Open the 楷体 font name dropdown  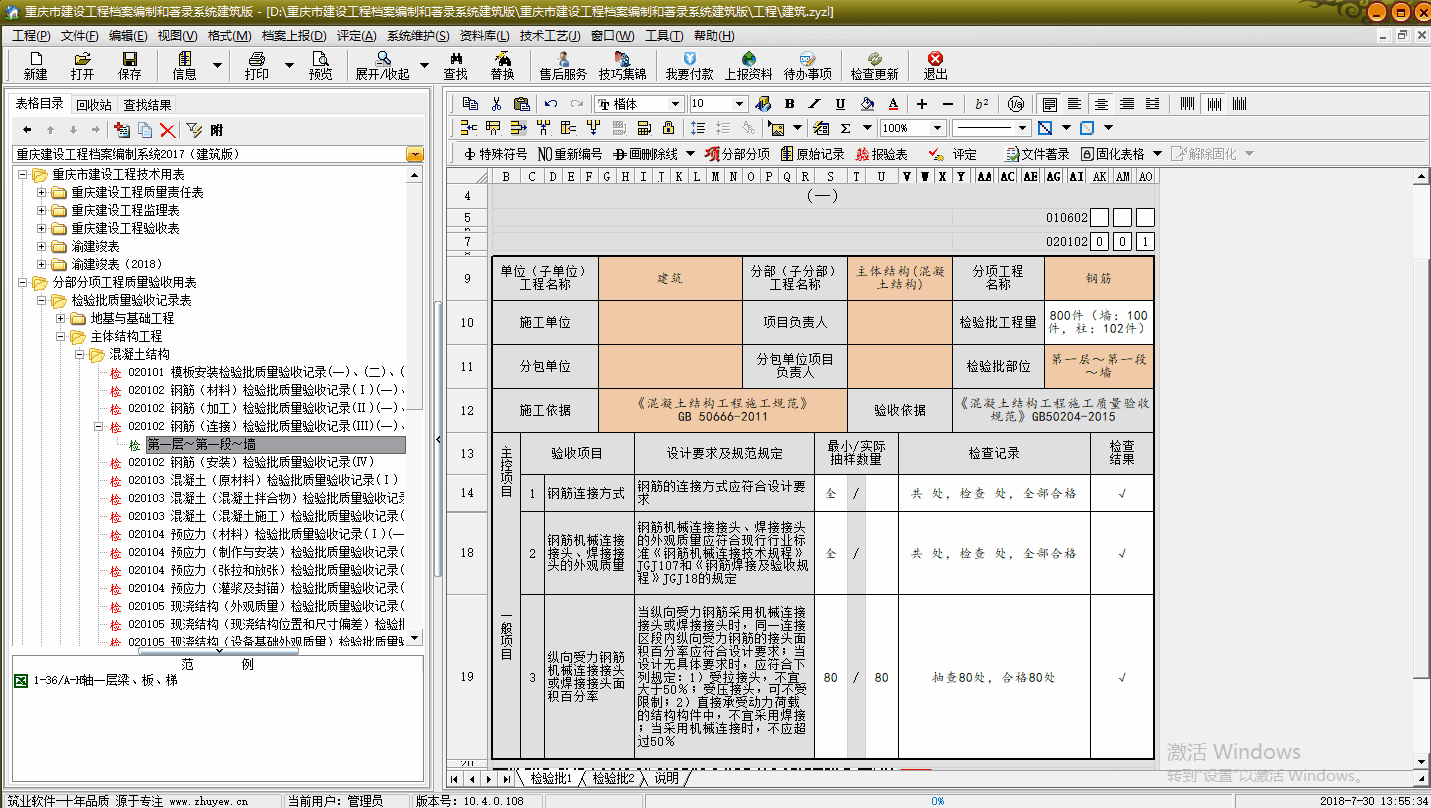pos(676,104)
